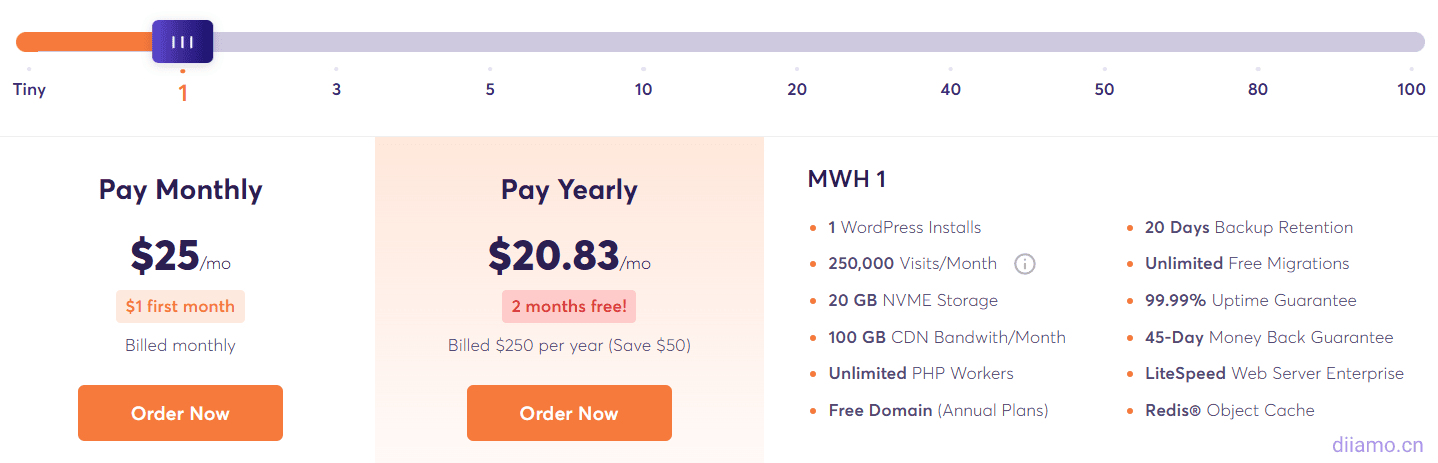Screen dimensions: 1438x463
Task: Select plan size 3 on the slider
Action: [x=336, y=89]
